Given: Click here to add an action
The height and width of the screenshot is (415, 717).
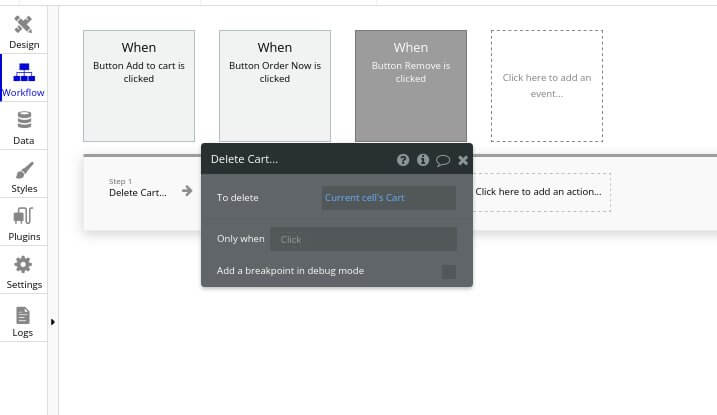Looking at the screenshot, I should coord(540,192).
